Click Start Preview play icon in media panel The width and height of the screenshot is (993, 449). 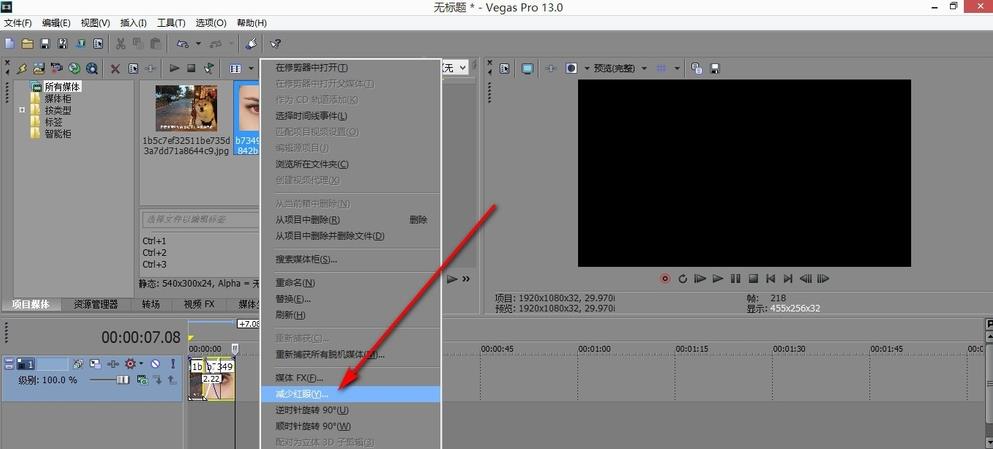(x=174, y=68)
